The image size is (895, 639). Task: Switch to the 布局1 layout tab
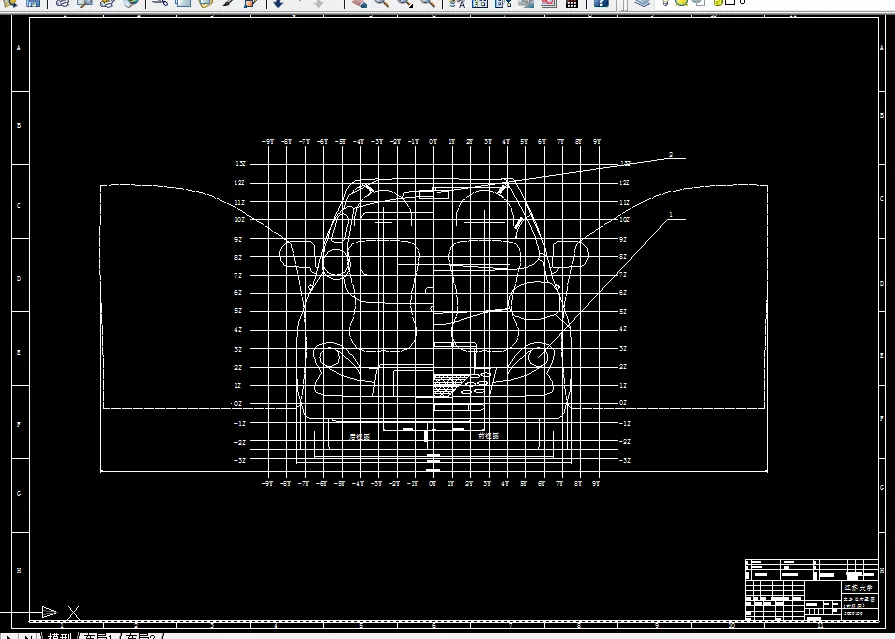click(x=98, y=636)
